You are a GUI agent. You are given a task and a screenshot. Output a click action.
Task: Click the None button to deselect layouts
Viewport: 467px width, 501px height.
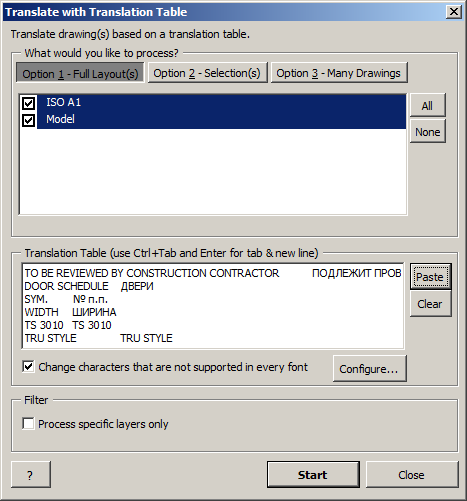point(427,132)
